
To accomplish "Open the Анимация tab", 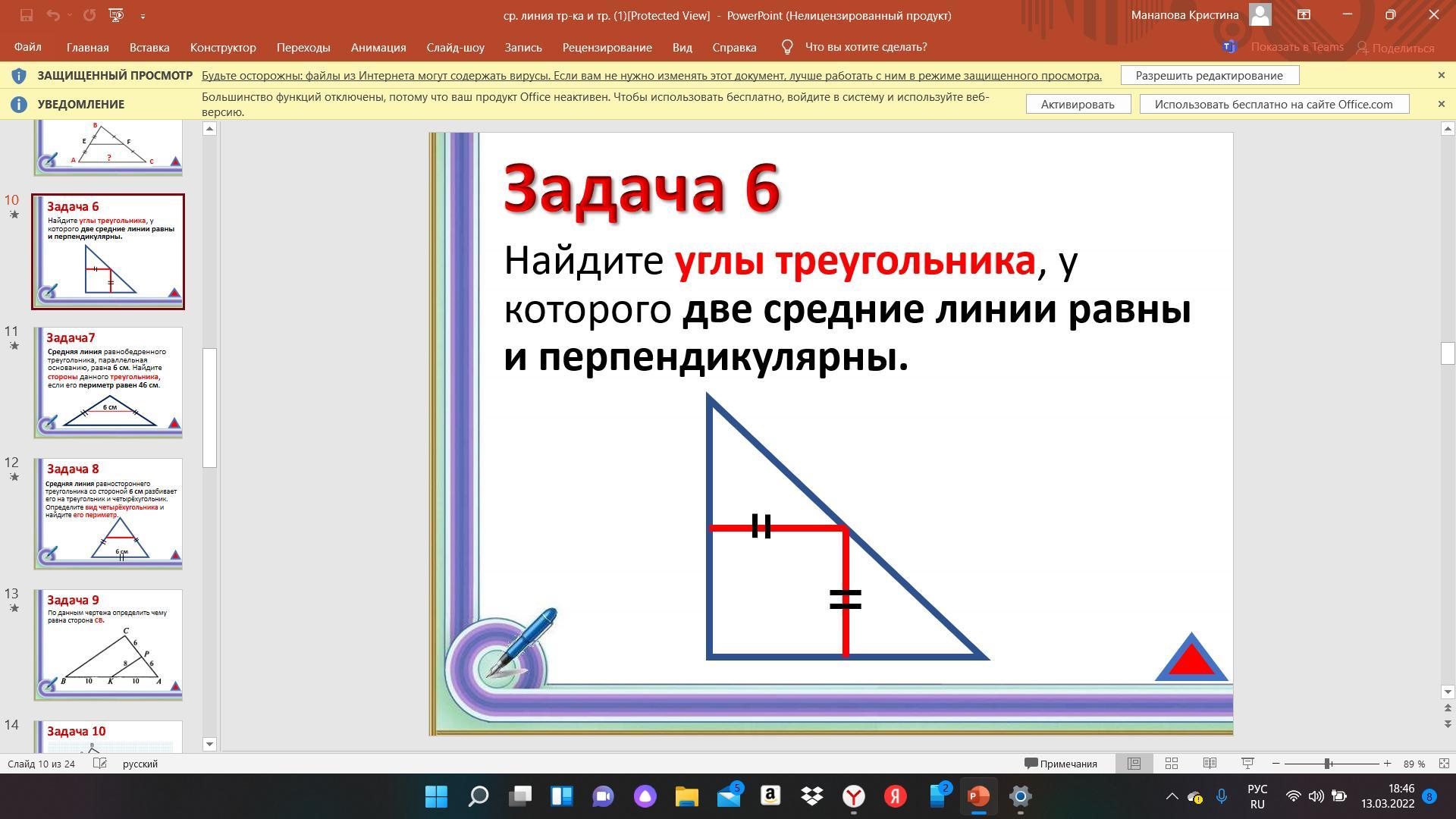I will [378, 47].
